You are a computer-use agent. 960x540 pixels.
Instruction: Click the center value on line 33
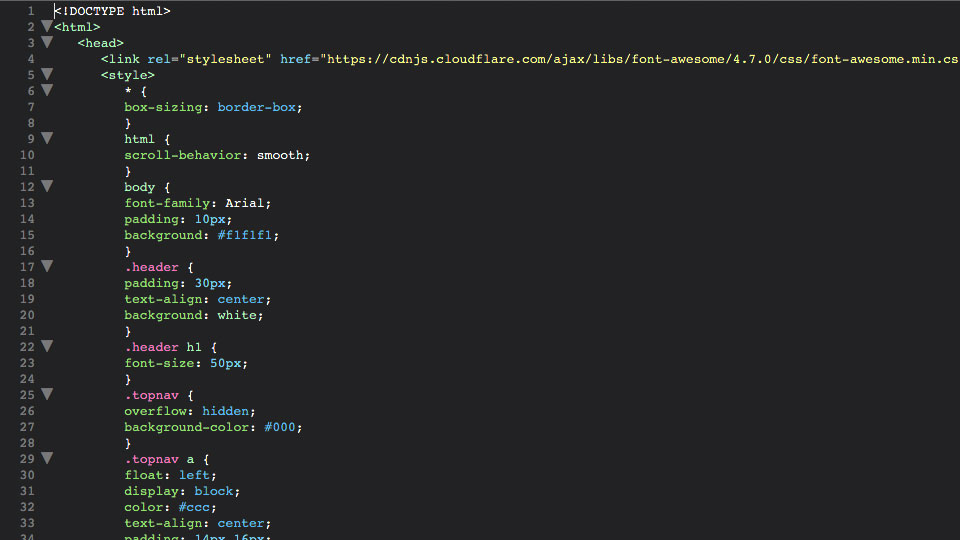pos(241,523)
